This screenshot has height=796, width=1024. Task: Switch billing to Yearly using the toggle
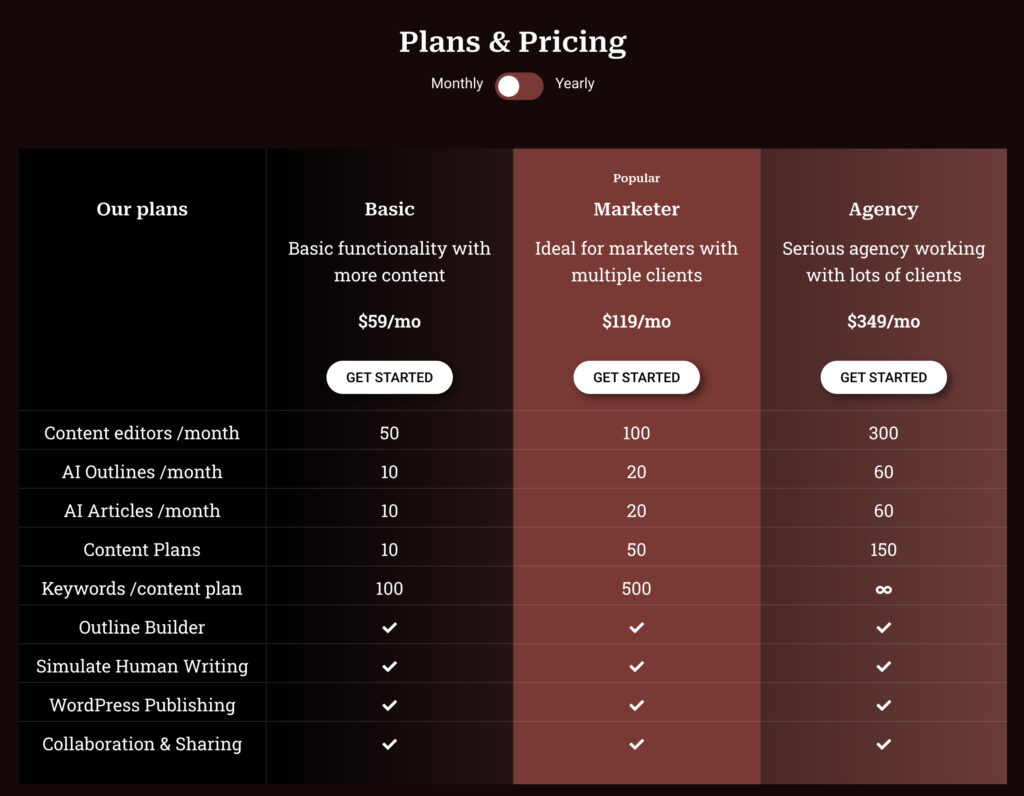point(518,87)
